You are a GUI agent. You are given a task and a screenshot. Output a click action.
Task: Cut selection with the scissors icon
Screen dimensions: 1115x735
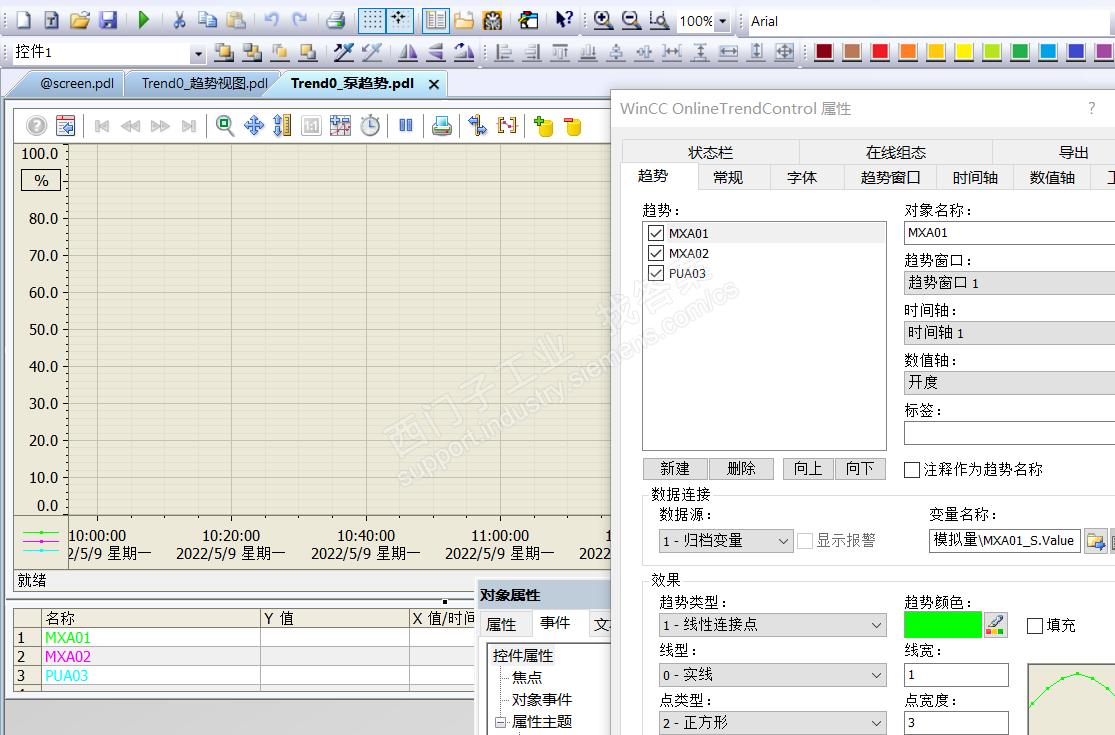pos(179,20)
